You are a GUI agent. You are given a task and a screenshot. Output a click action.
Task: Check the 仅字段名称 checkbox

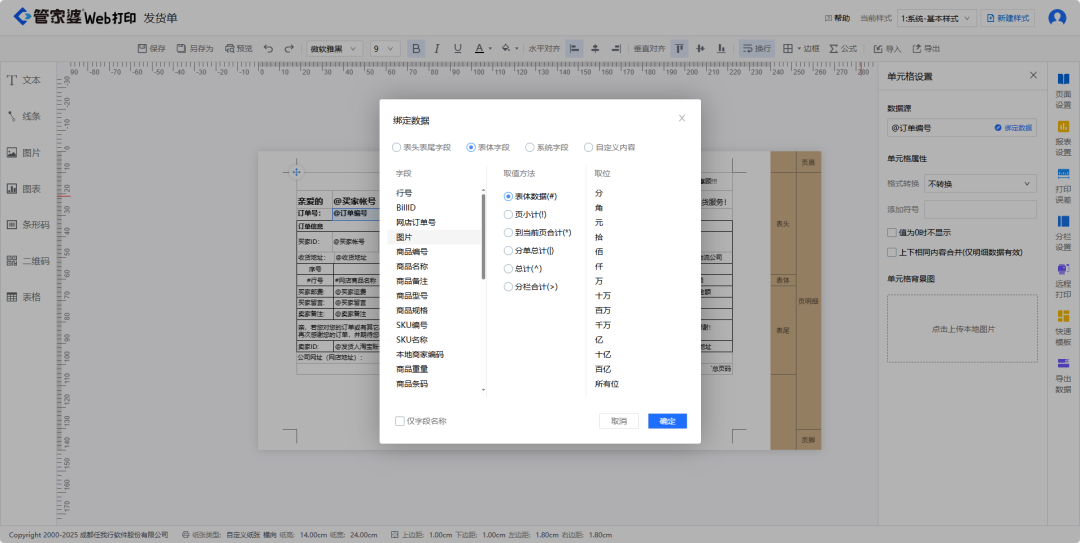[400, 421]
